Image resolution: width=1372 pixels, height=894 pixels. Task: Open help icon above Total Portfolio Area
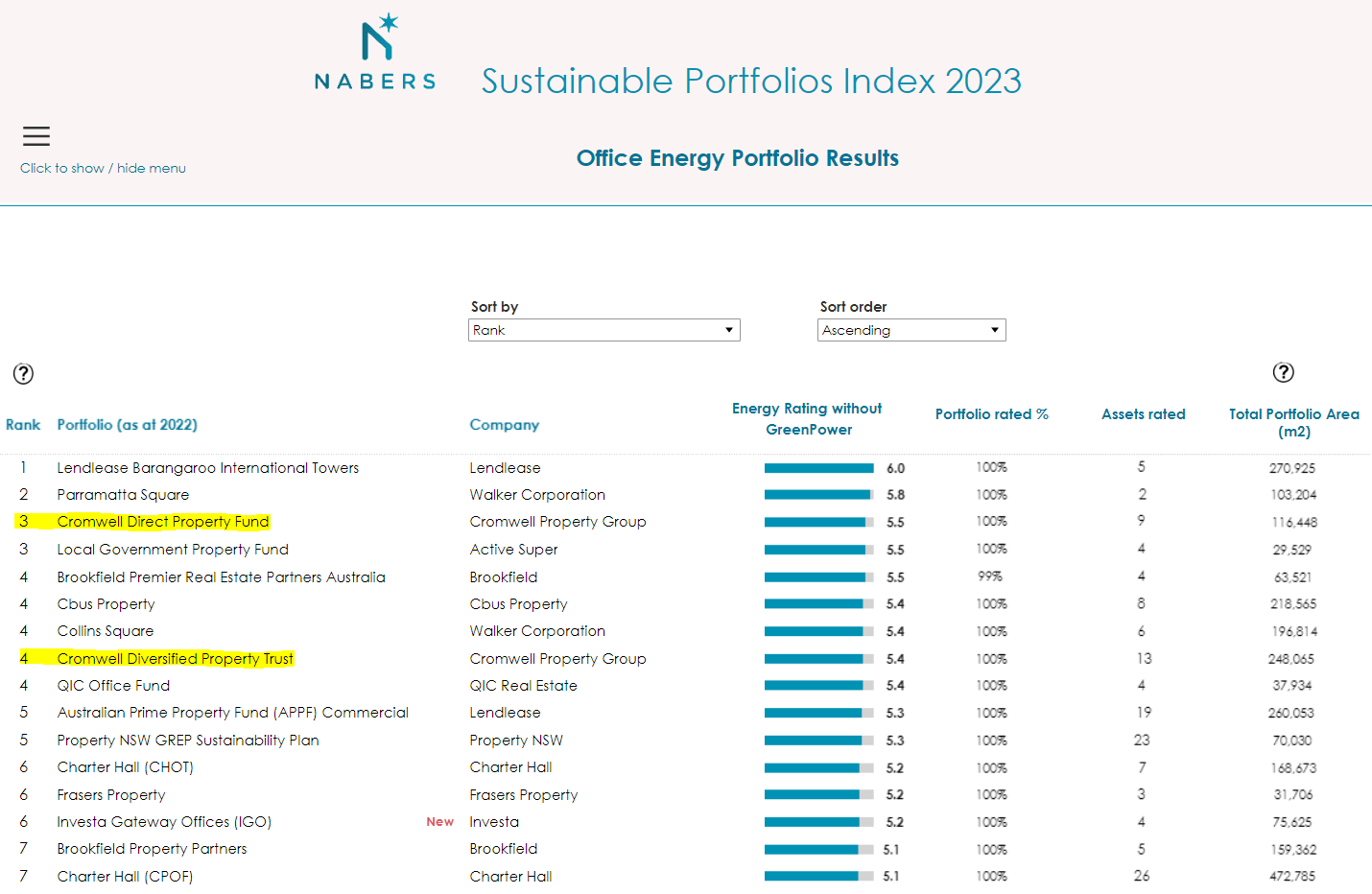[x=1283, y=372]
